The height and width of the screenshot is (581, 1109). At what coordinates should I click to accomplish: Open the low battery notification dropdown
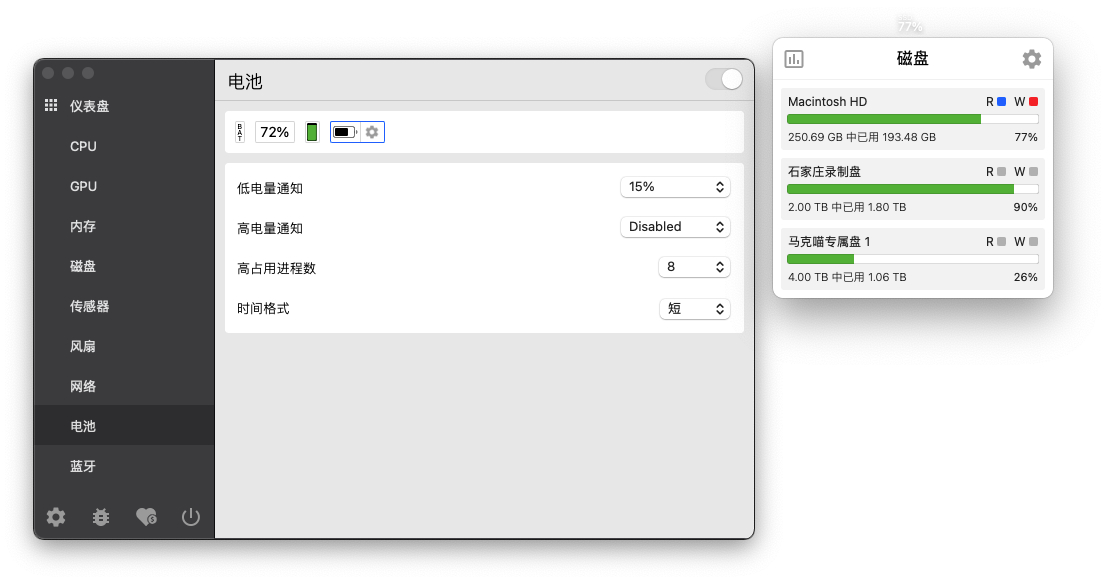point(675,187)
